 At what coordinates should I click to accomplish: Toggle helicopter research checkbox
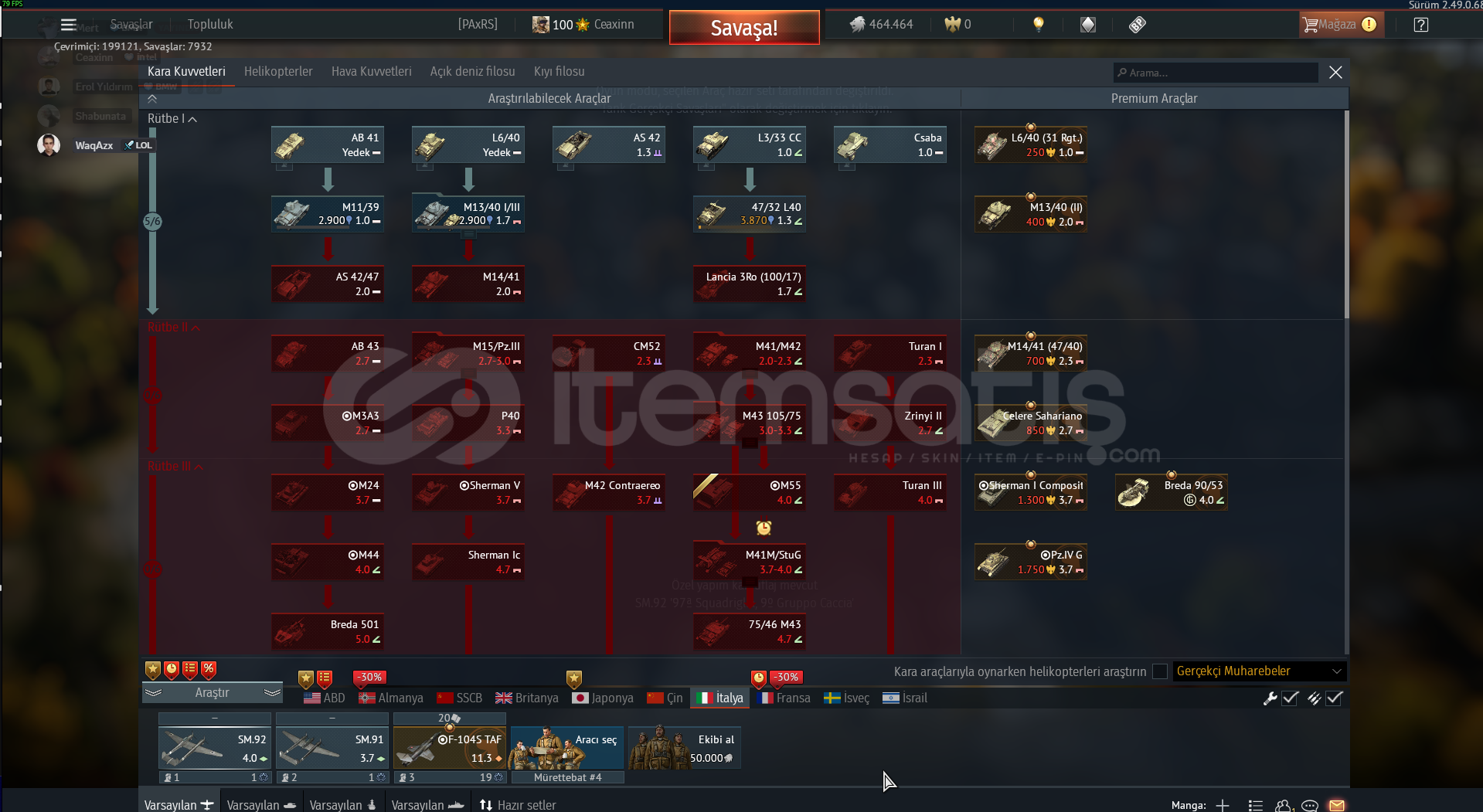pyautogui.click(x=1160, y=671)
